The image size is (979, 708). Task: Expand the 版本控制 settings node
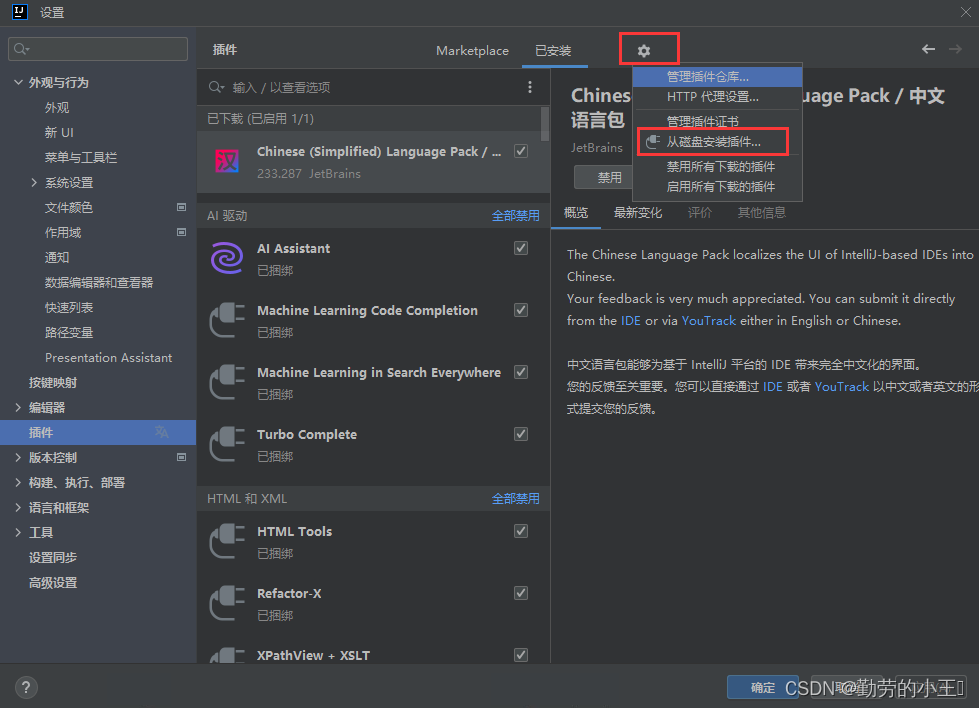point(18,457)
